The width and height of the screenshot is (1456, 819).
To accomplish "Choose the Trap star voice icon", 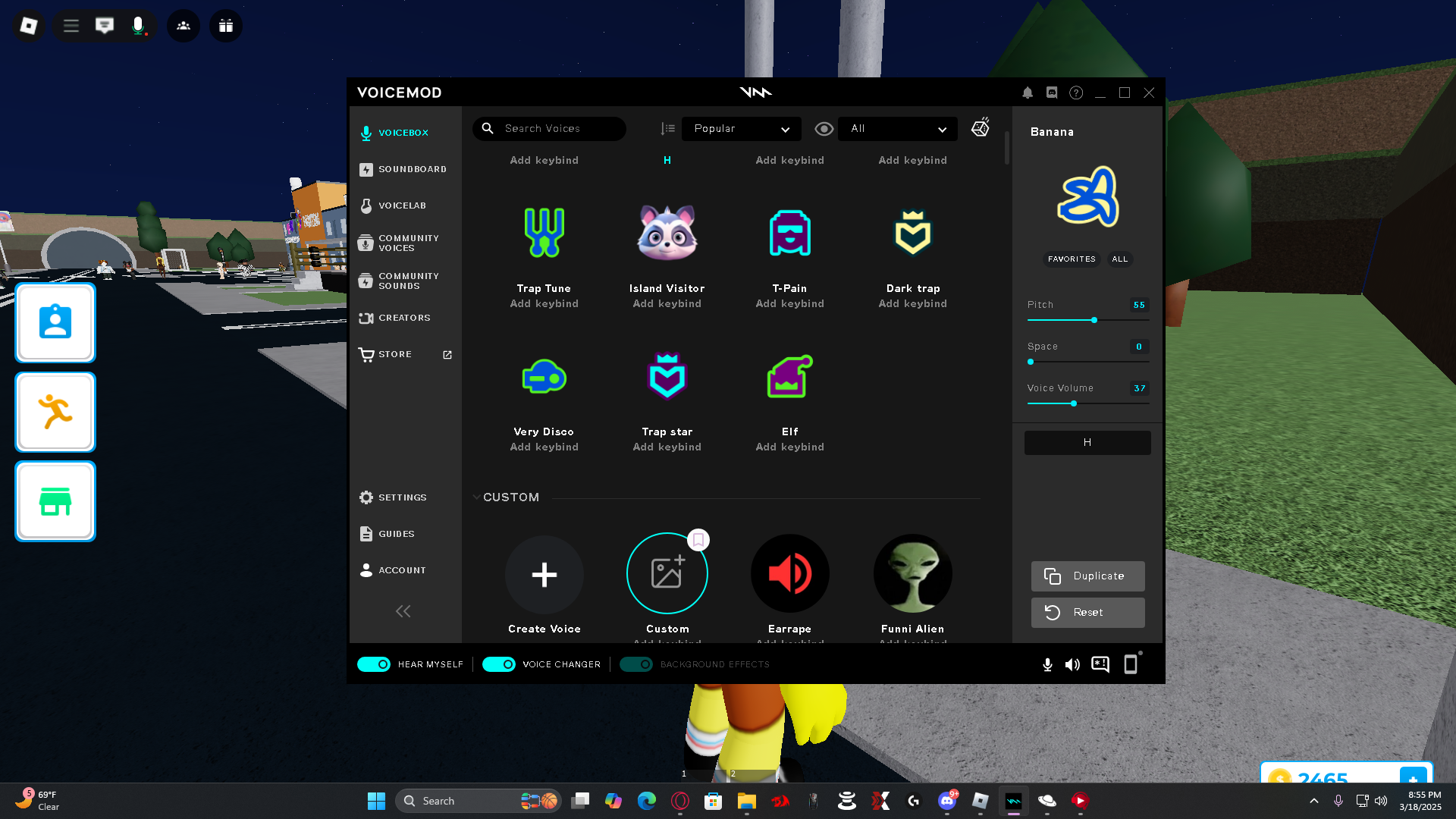I will point(667,376).
